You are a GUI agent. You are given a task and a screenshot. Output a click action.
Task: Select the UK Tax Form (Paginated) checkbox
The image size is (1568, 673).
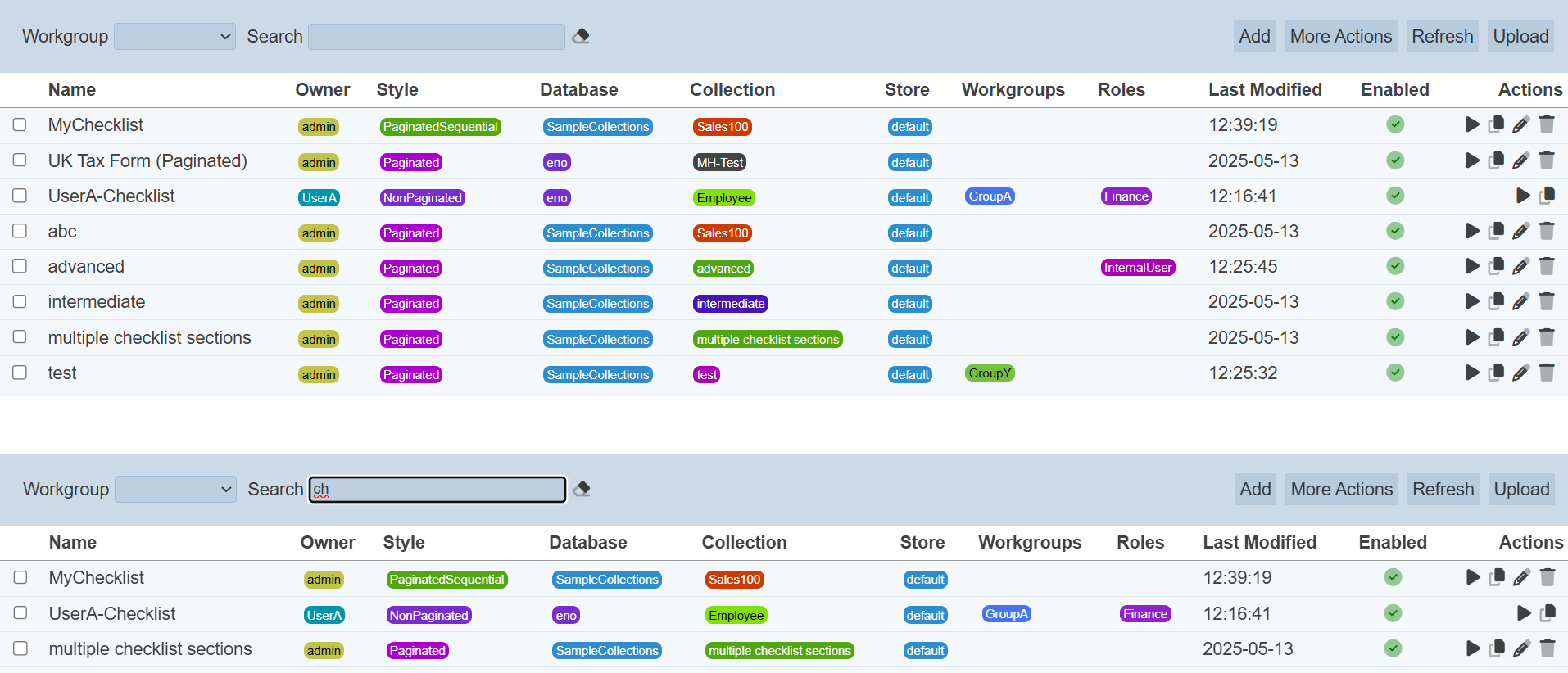20,160
